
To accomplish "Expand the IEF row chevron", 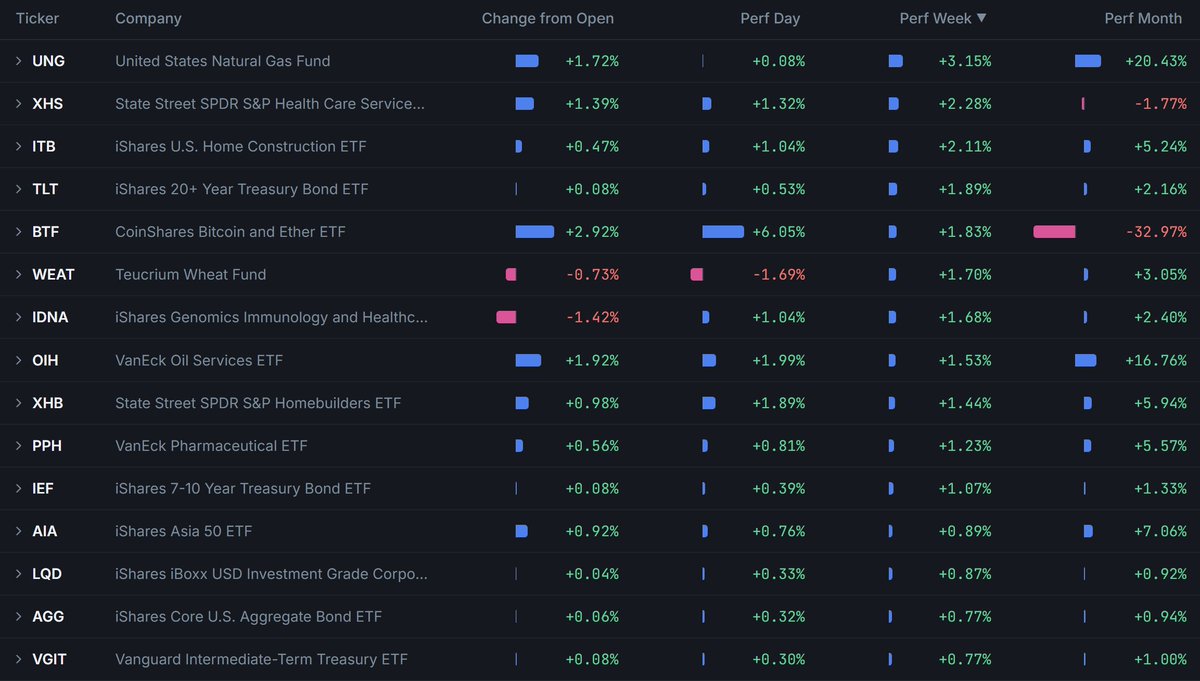I will pyautogui.click(x=18, y=489).
